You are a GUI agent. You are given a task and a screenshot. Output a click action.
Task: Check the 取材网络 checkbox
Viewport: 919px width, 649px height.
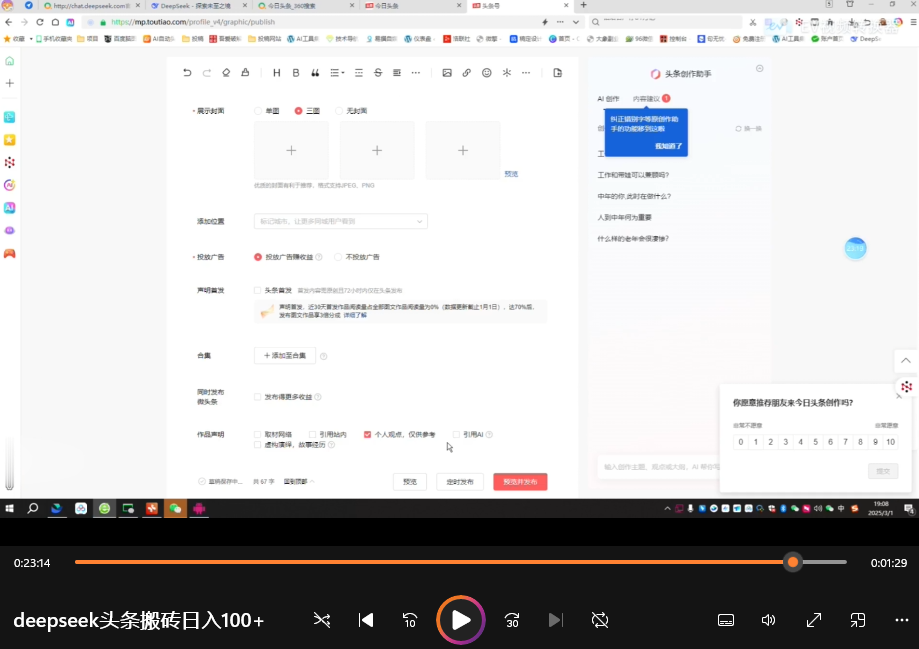pyautogui.click(x=257, y=434)
